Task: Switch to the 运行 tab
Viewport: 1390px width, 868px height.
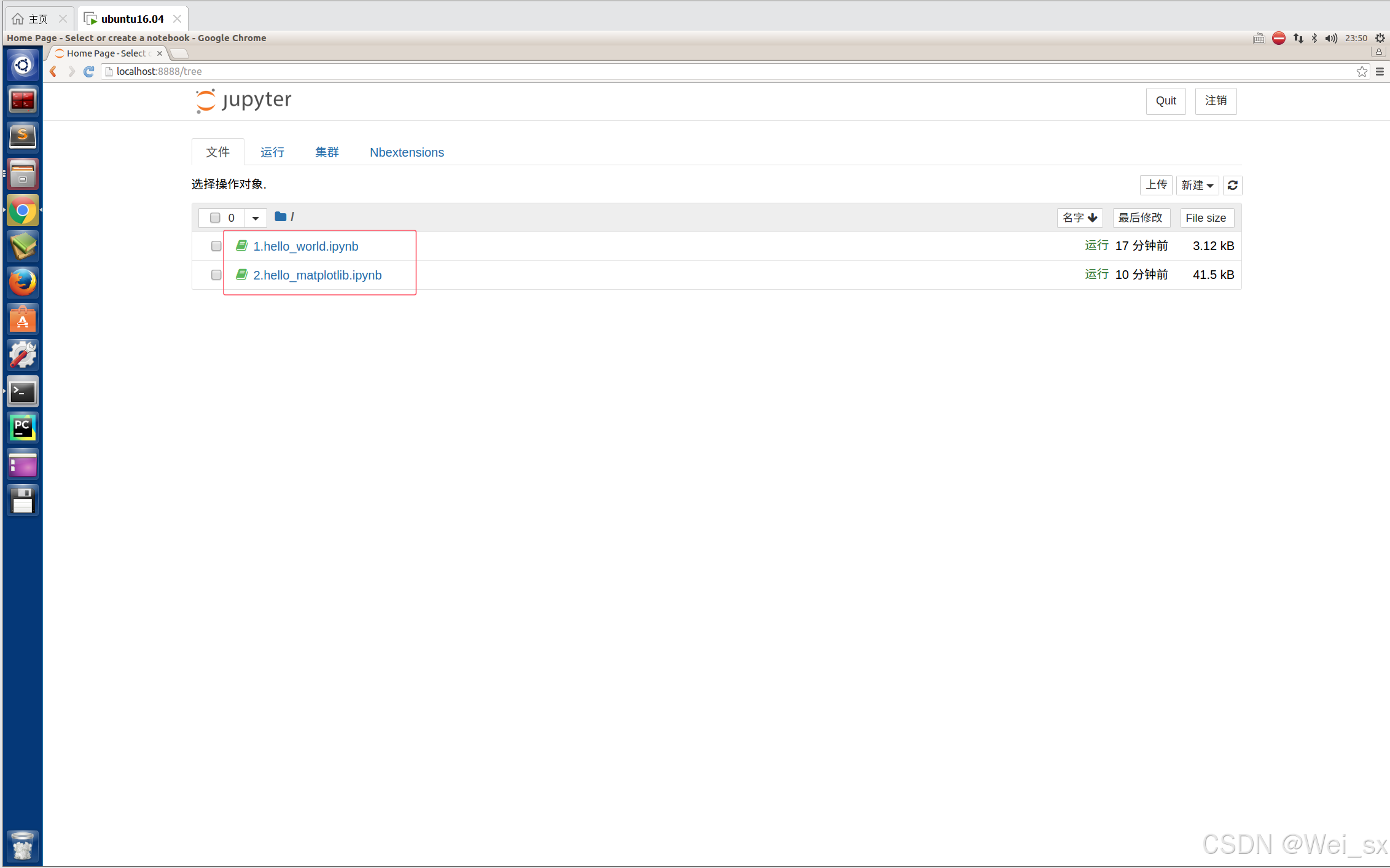Action: (x=272, y=152)
